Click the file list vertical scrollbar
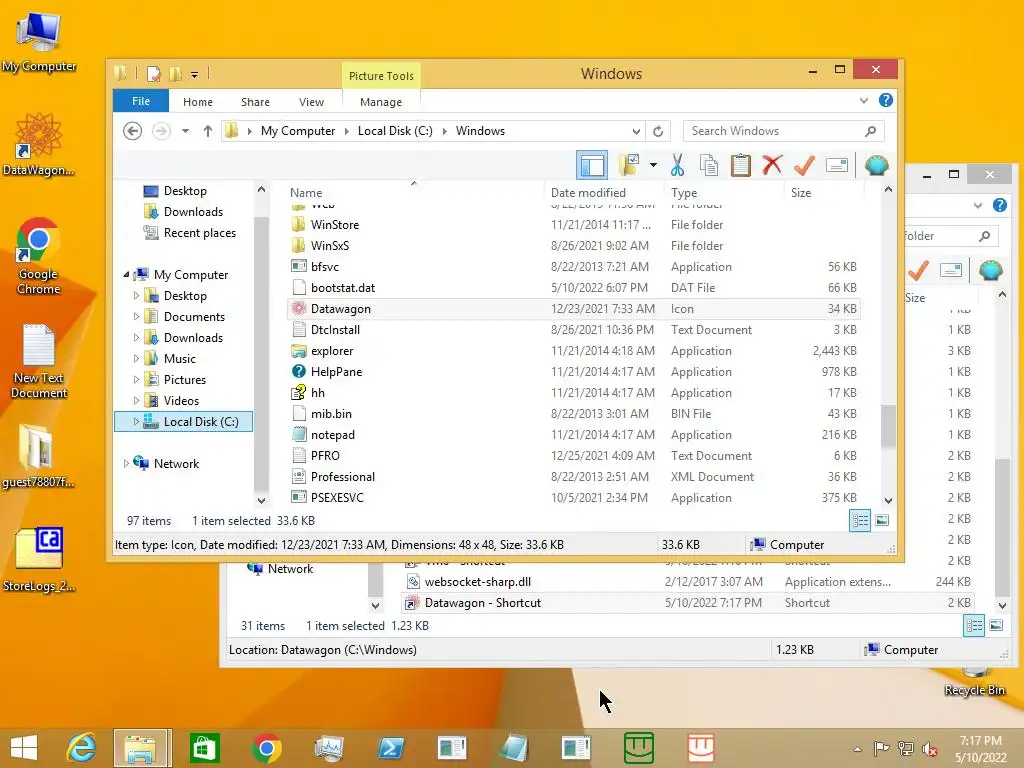This screenshot has width=1024, height=768. click(x=888, y=426)
